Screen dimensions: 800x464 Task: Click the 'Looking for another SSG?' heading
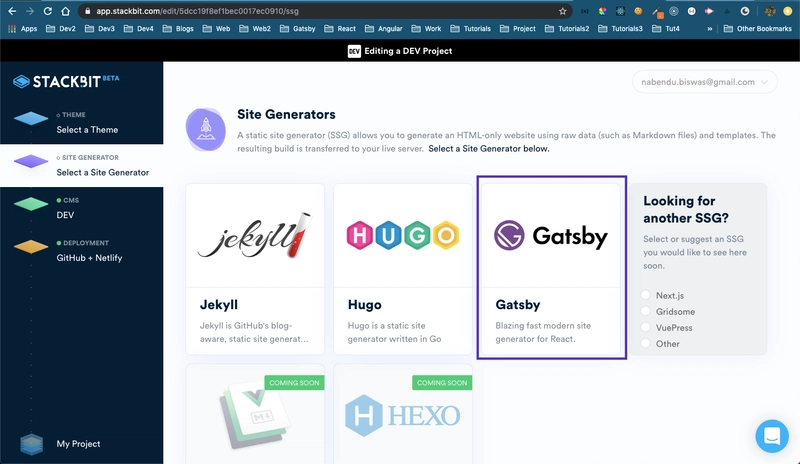click(686, 209)
